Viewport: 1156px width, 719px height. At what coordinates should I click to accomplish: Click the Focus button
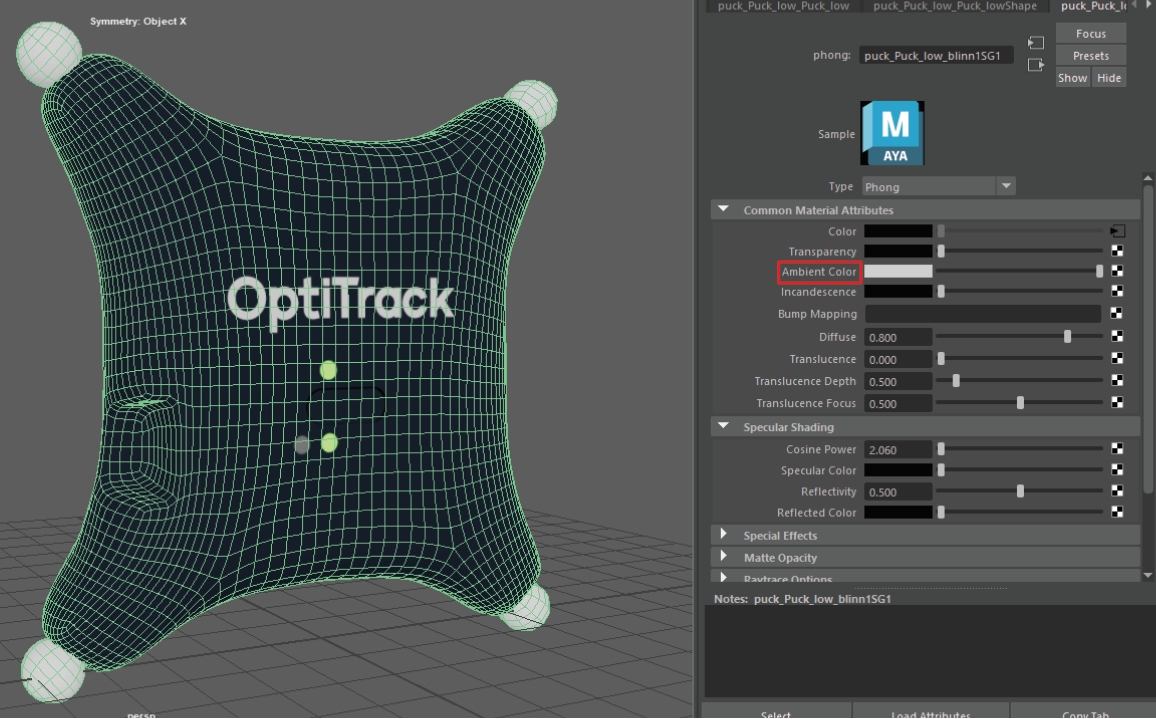click(x=1090, y=34)
